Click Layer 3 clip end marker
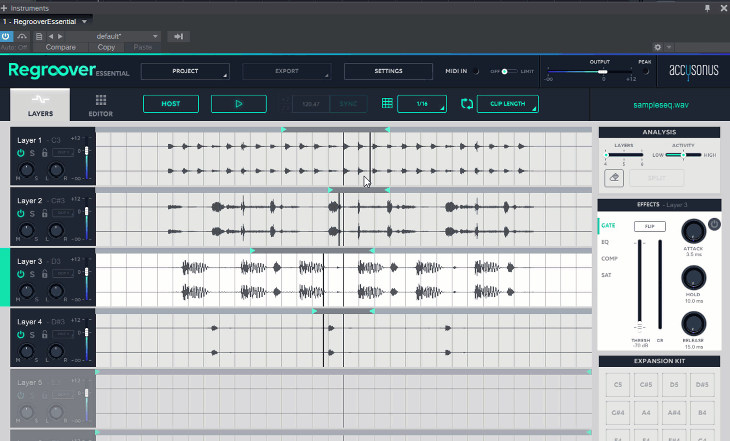 372,251
